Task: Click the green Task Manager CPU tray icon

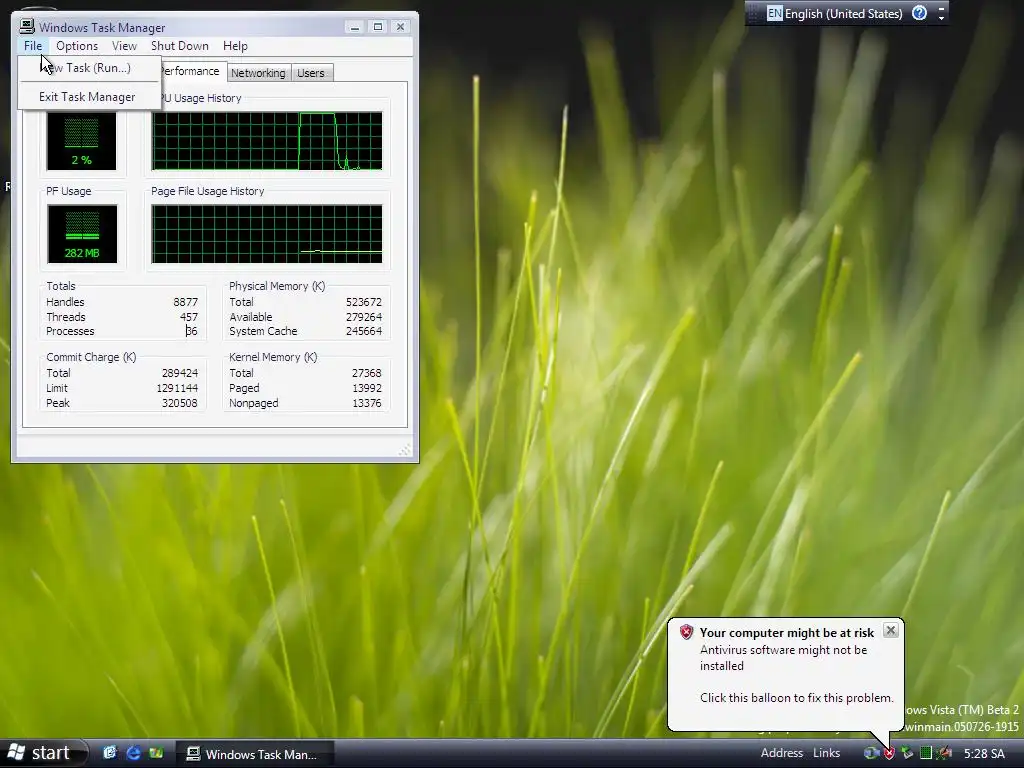Action: click(x=925, y=753)
